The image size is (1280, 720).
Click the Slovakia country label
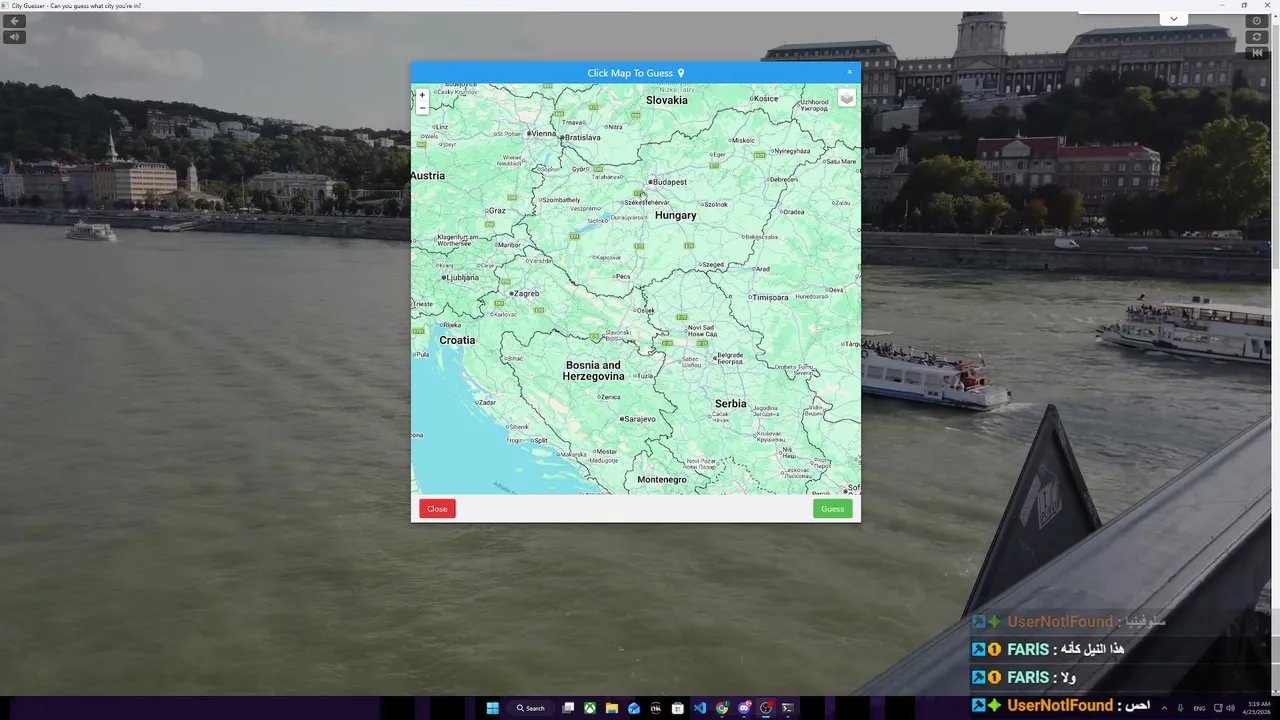coord(667,100)
